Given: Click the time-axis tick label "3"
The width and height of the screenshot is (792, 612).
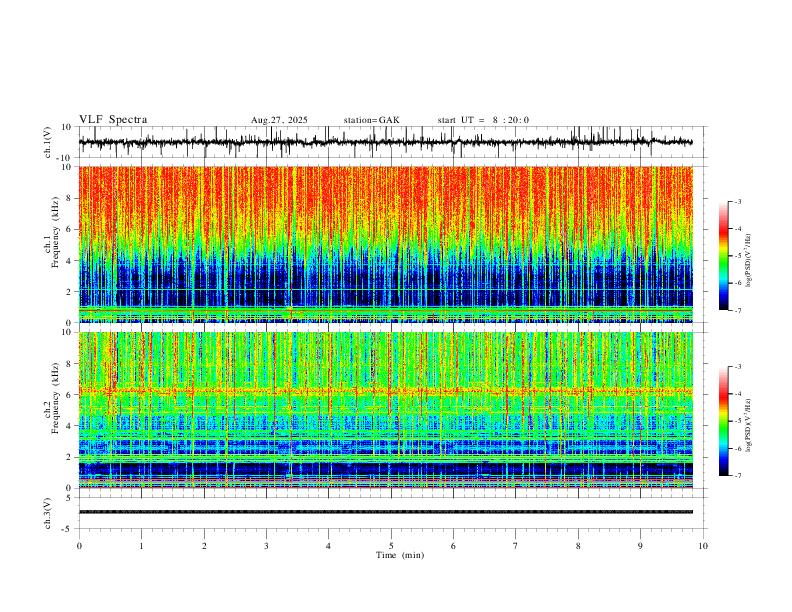Looking at the screenshot, I should tap(266, 546).
